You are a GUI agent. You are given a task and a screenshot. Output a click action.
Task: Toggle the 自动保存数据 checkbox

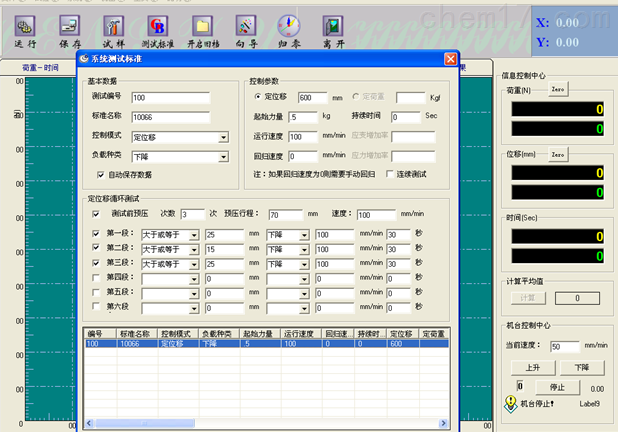(100, 174)
